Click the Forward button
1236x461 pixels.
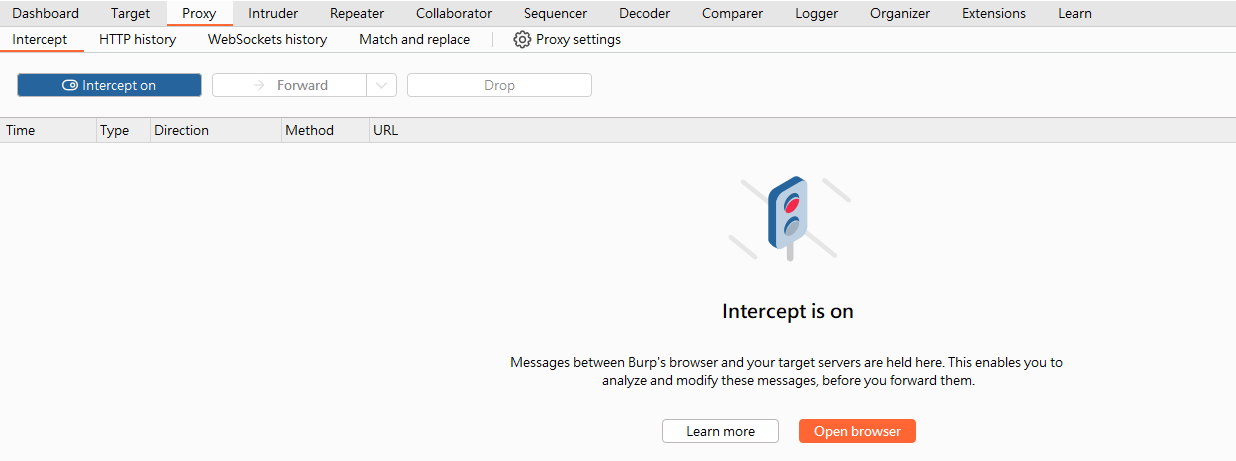pyautogui.click(x=290, y=85)
